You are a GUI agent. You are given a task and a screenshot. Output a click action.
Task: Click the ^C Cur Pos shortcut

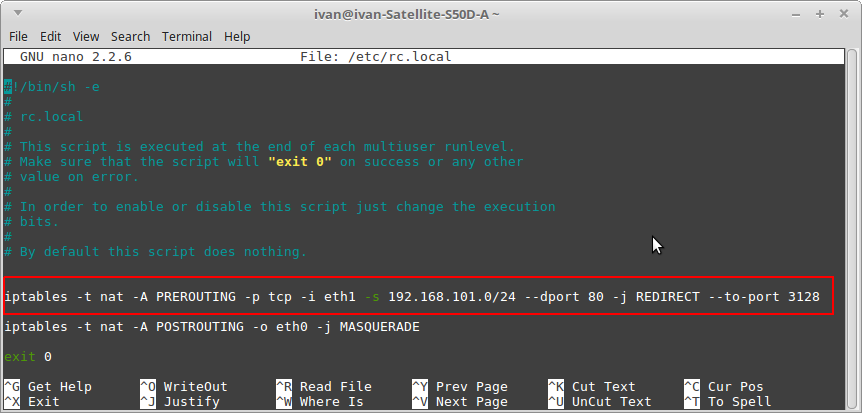(723, 387)
